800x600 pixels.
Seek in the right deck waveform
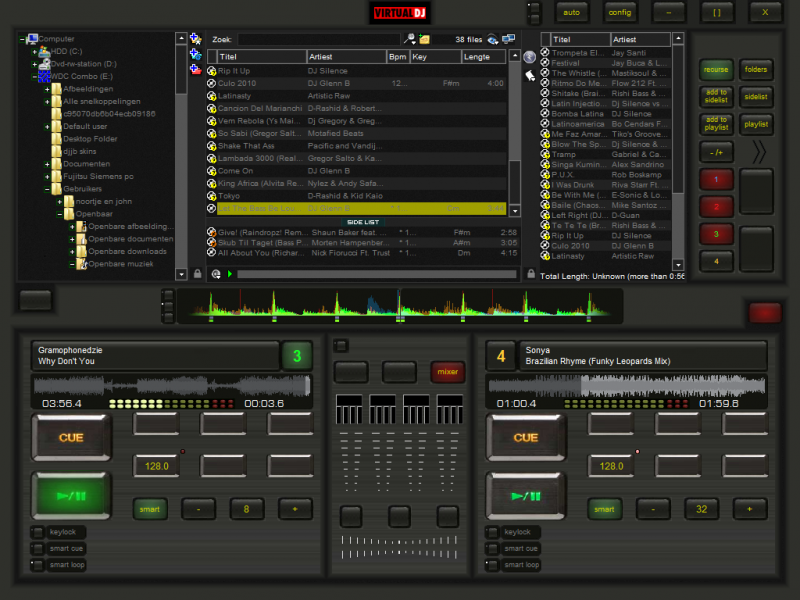[x=627, y=386]
